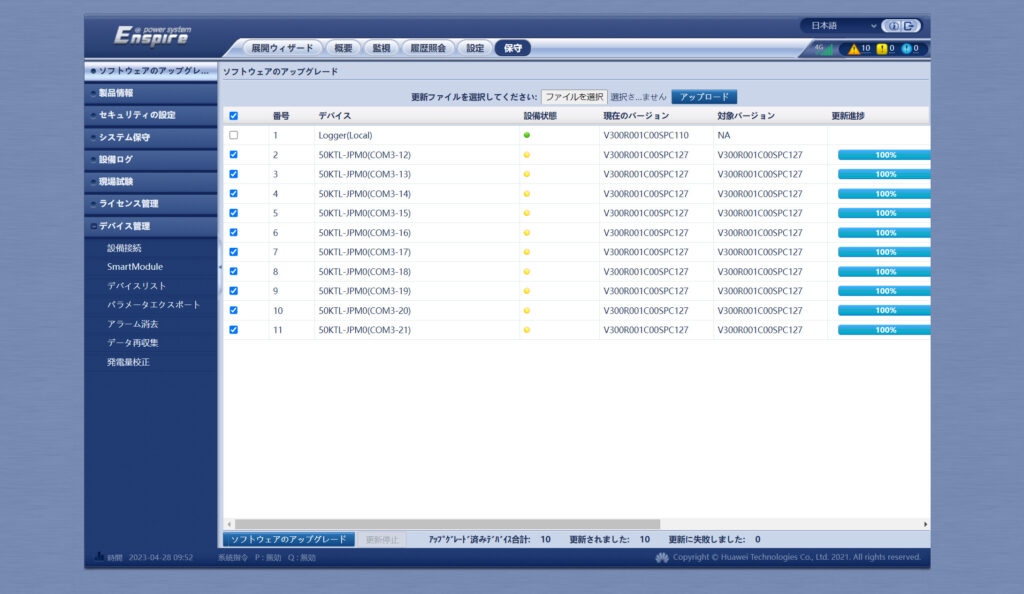Click the ファイルを選択 file chooser field
Image resolution: width=1024 pixels, height=594 pixels.
(x=574, y=97)
